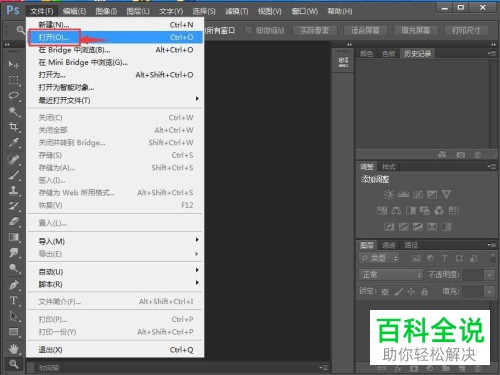Viewport: 500px width, 375px height.
Task: Select the Path Selection tool
Action: coord(14,316)
